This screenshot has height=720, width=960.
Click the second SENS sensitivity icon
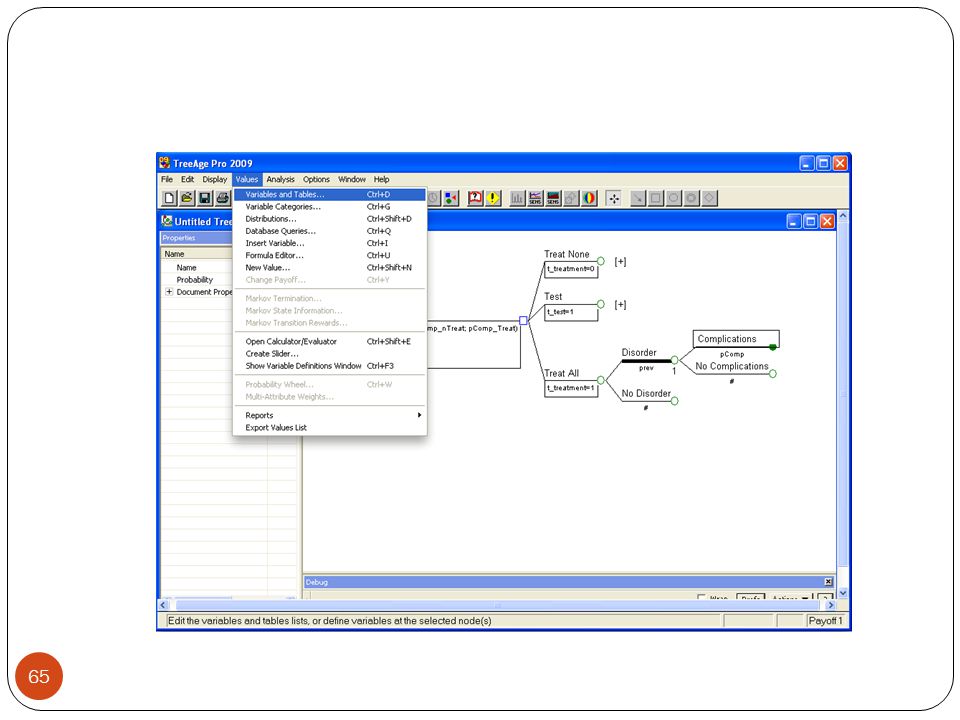[x=553, y=198]
